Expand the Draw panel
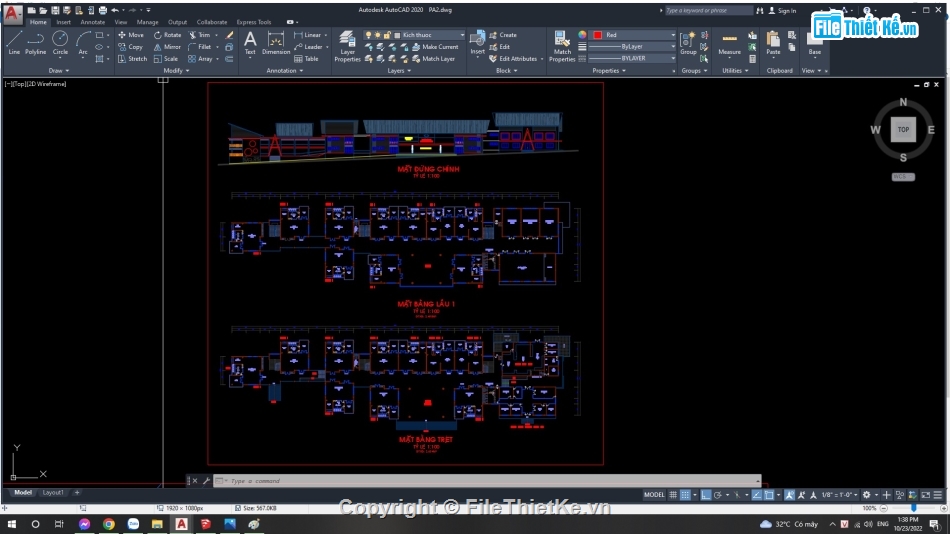The image size is (950, 534). coord(59,71)
